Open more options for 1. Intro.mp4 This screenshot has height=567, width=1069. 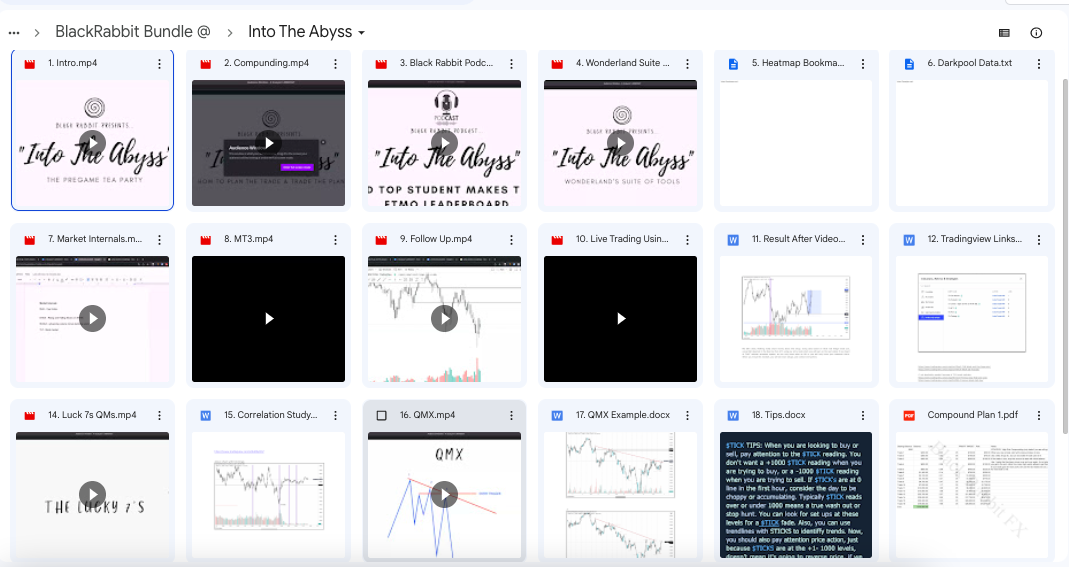click(159, 64)
